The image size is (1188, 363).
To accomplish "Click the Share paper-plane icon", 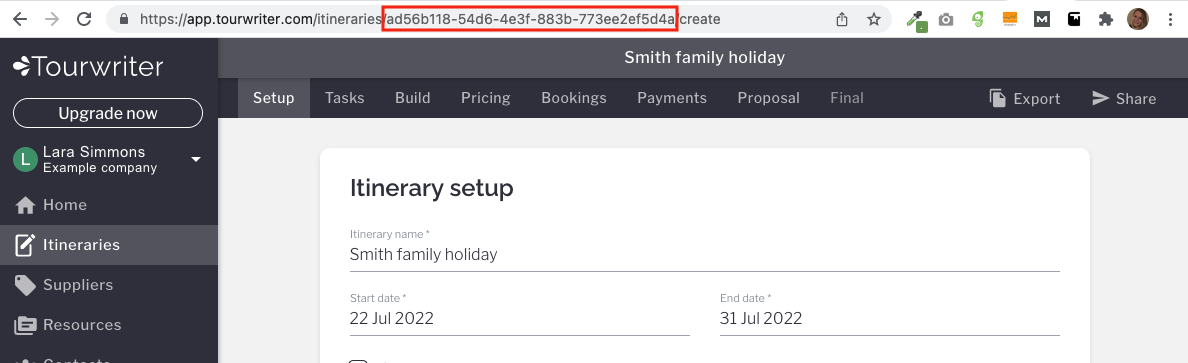I will point(1100,99).
